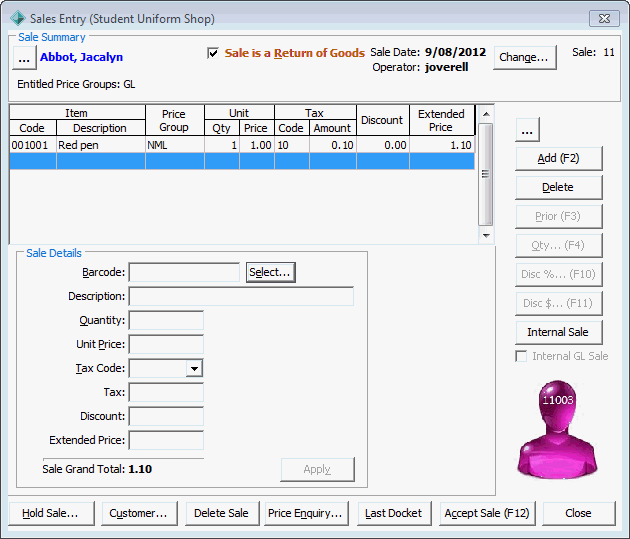Click the Hold Sale... button
This screenshot has width=630, height=539.
click(51, 513)
